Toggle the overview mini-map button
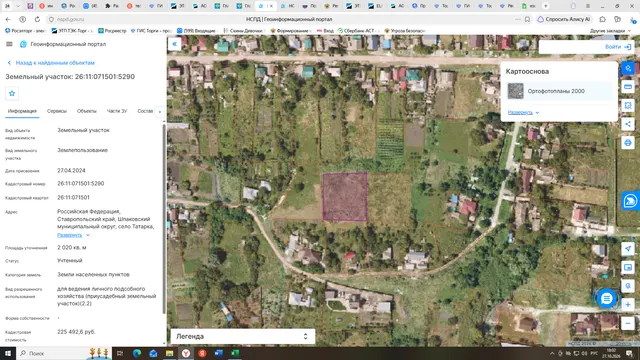The height and width of the screenshot is (360, 640). (x=628, y=267)
